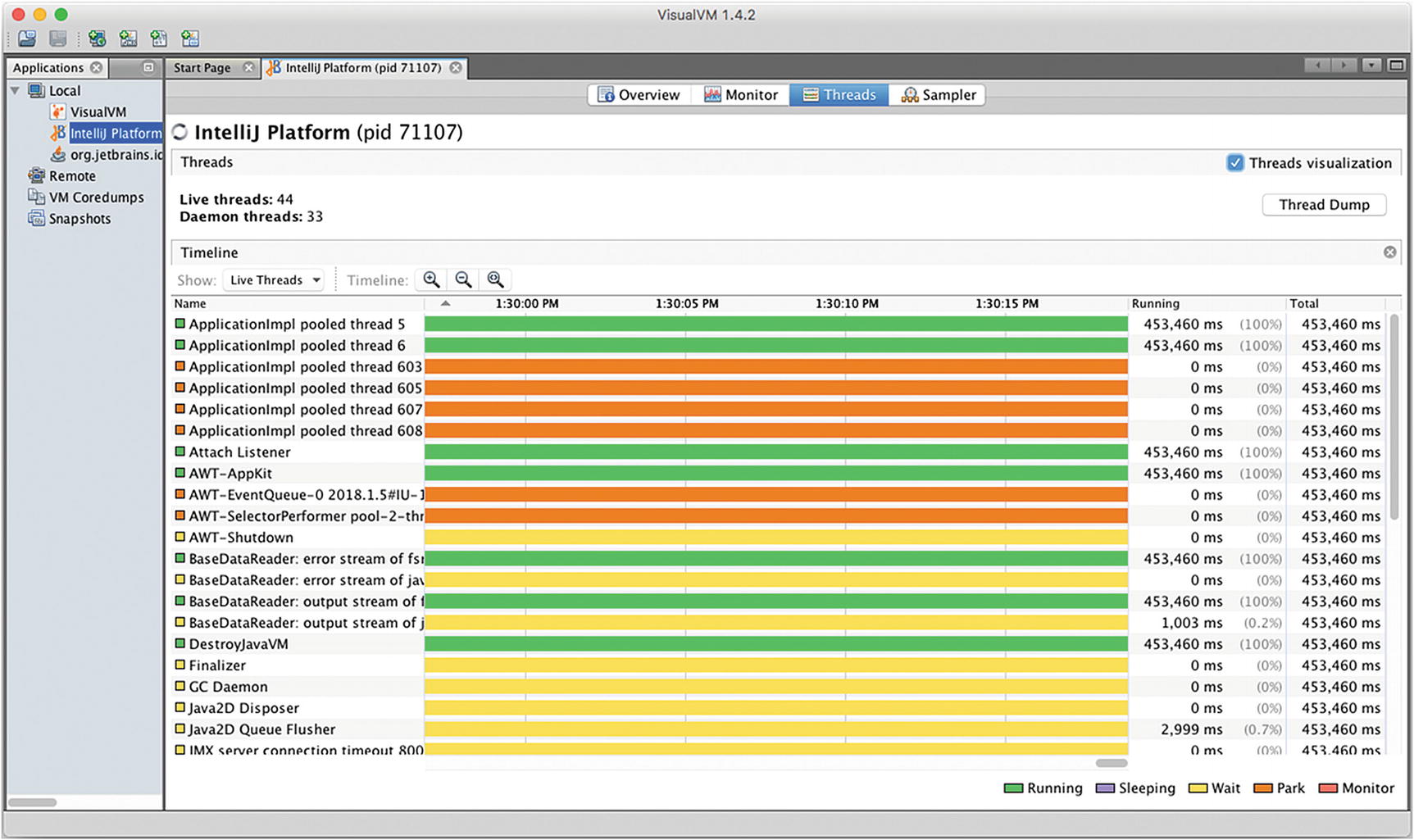Viewport: 1414px width, 840px height.
Task: Select the GC Daemon thread row
Action: [x=779, y=686]
